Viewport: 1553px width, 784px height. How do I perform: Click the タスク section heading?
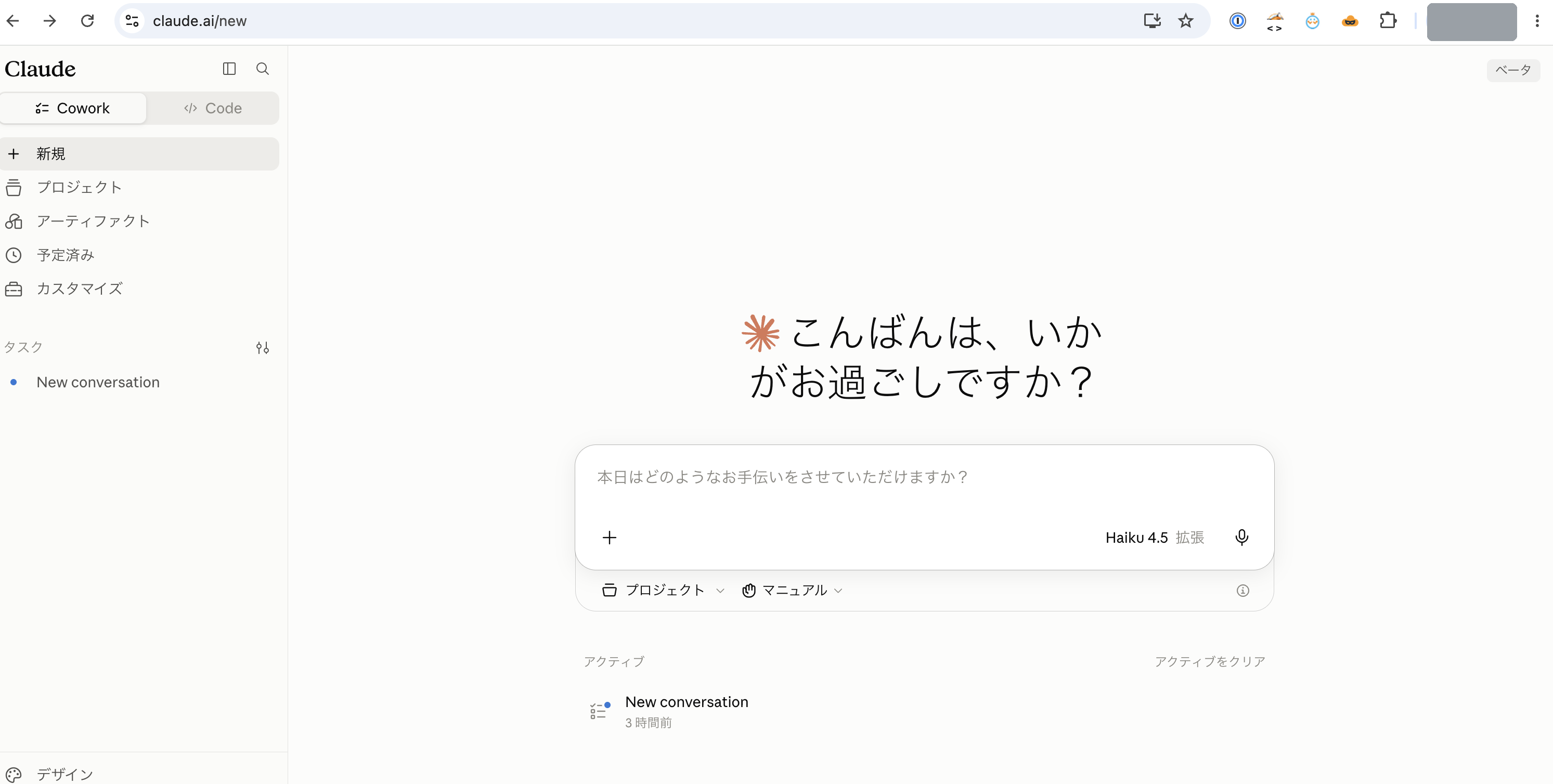[23, 347]
